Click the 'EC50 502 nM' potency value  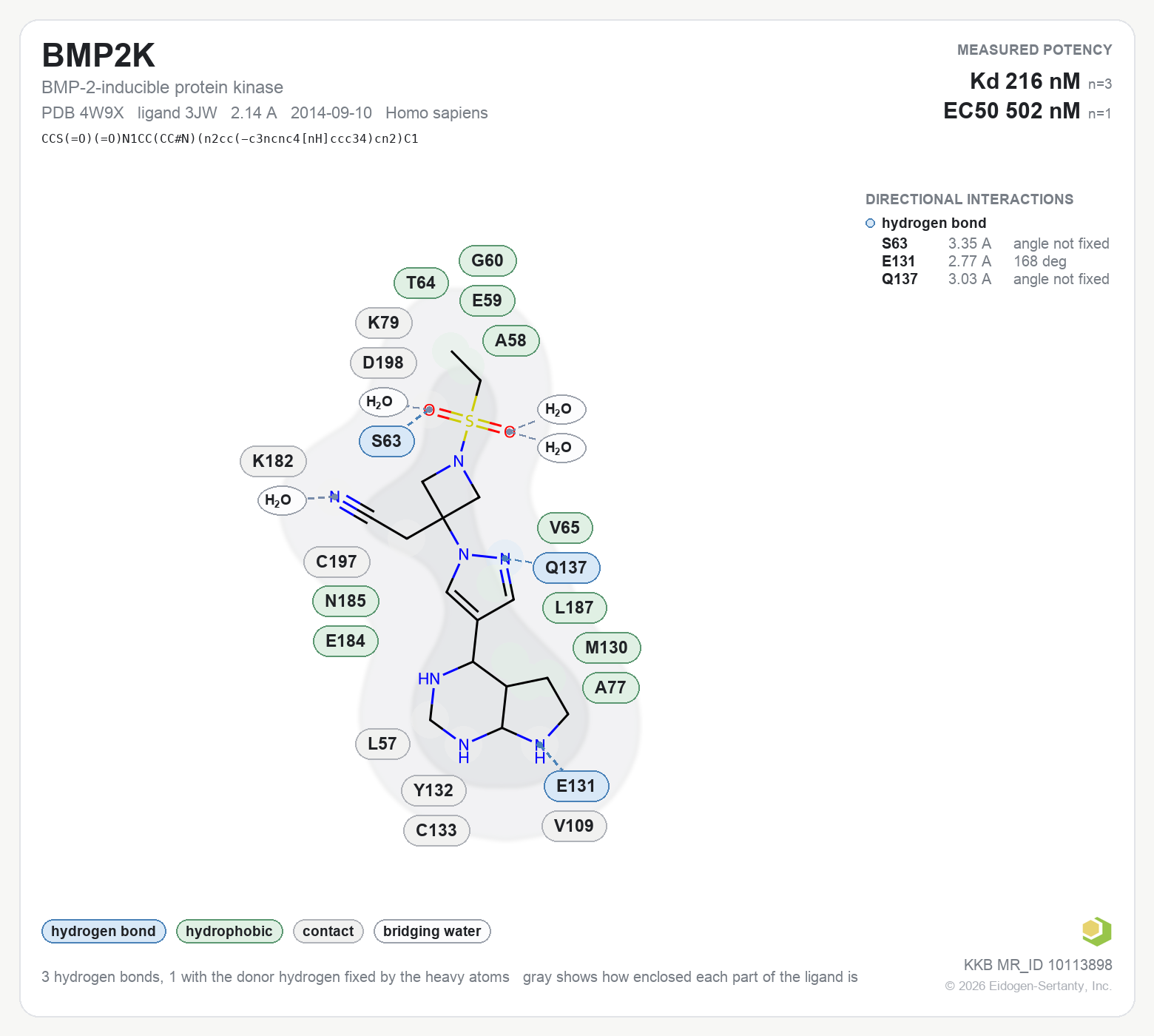click(x=1012, y=110)
